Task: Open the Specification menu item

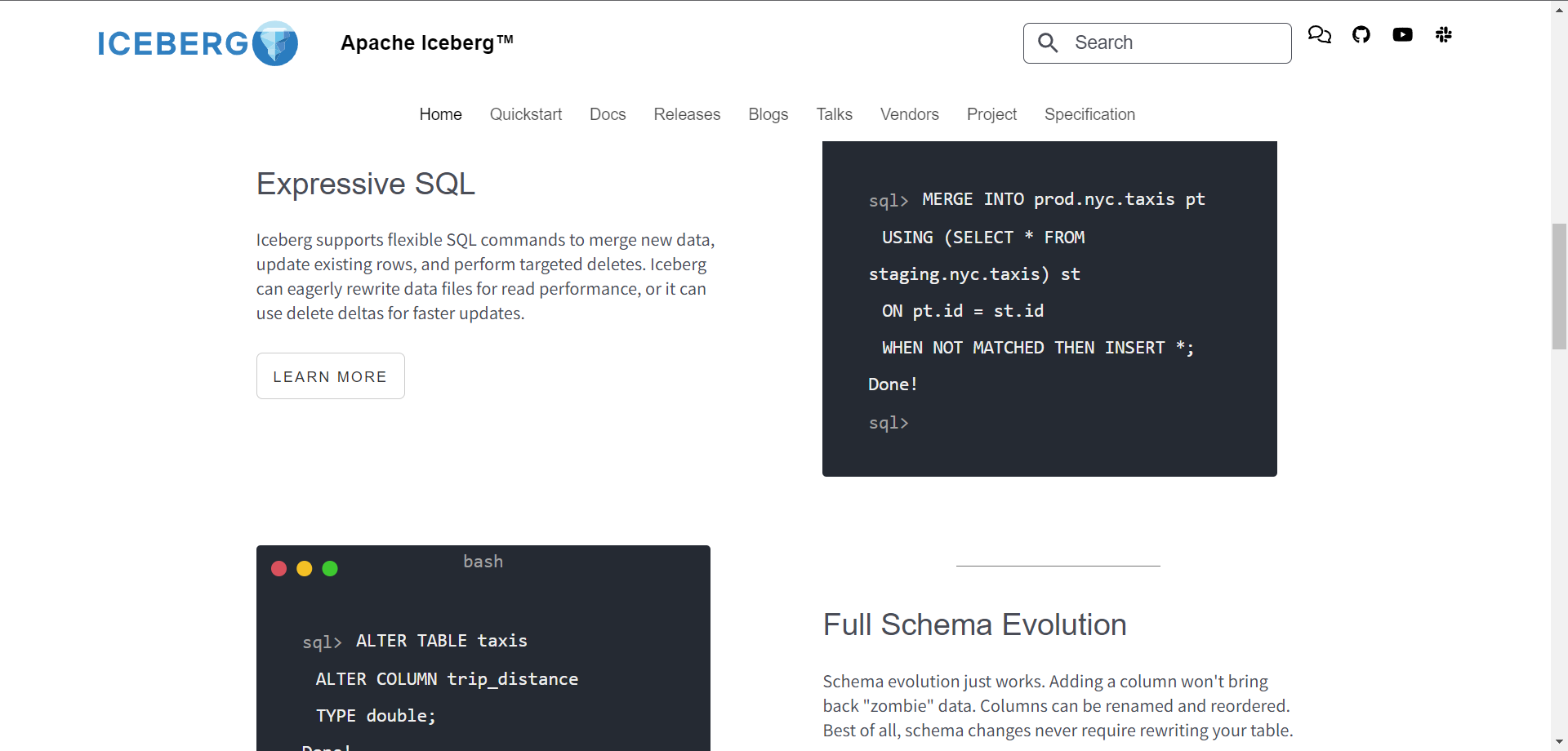Action: (x=1089, y=114)
